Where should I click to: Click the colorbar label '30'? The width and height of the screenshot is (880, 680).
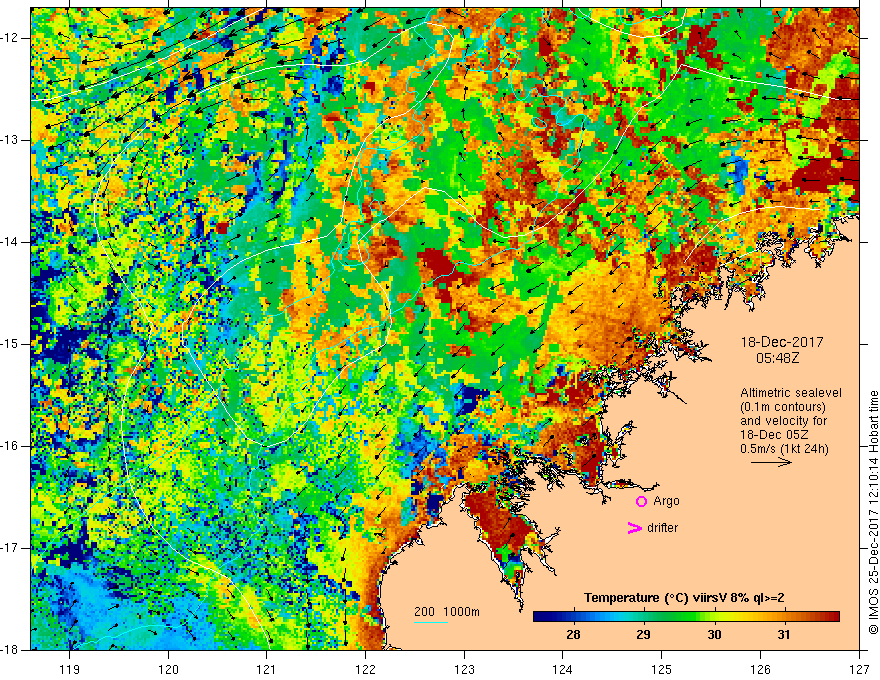tap(714, 635)
